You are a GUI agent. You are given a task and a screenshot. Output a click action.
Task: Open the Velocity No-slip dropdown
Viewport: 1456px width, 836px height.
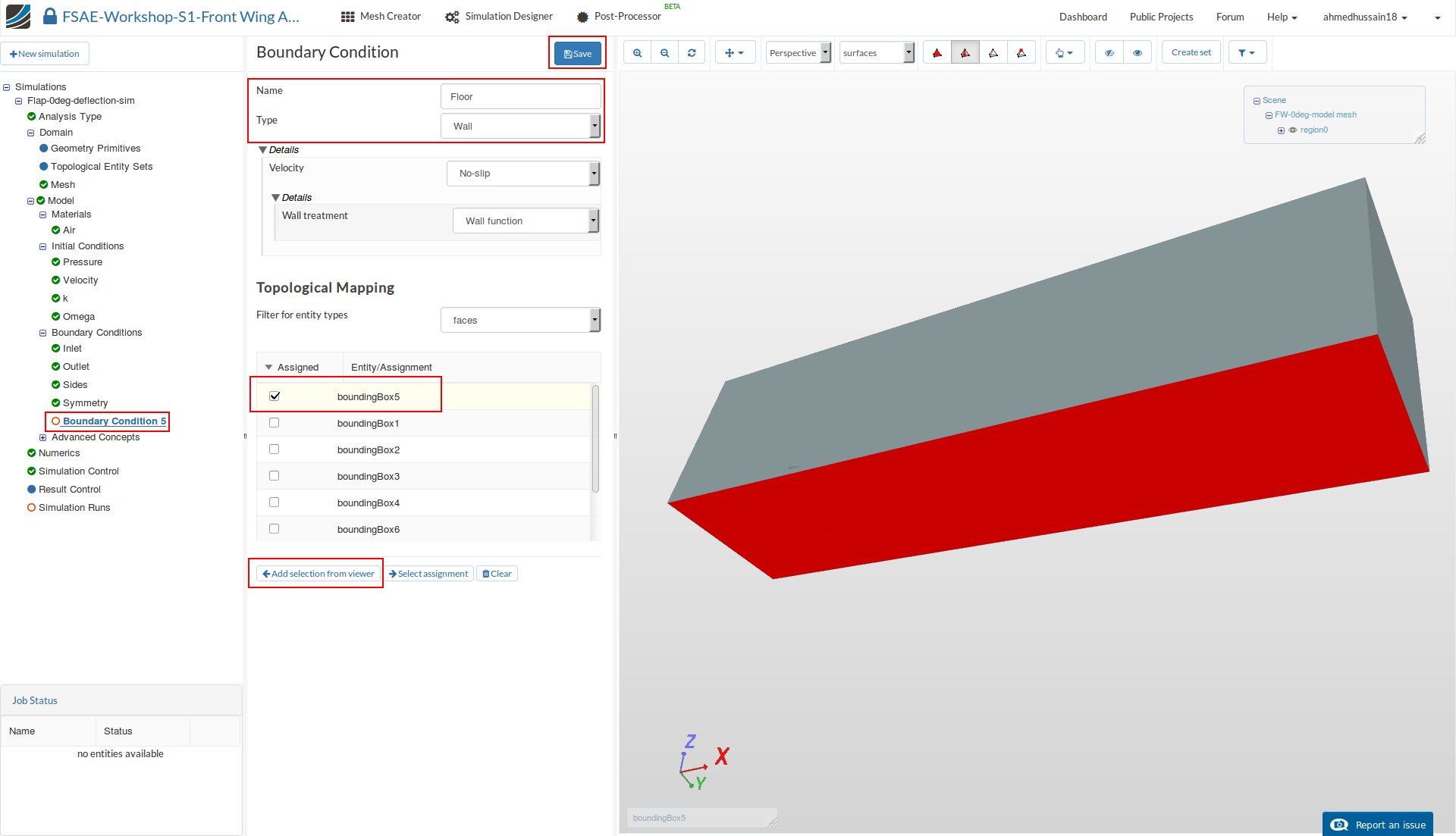click(523, 174)
